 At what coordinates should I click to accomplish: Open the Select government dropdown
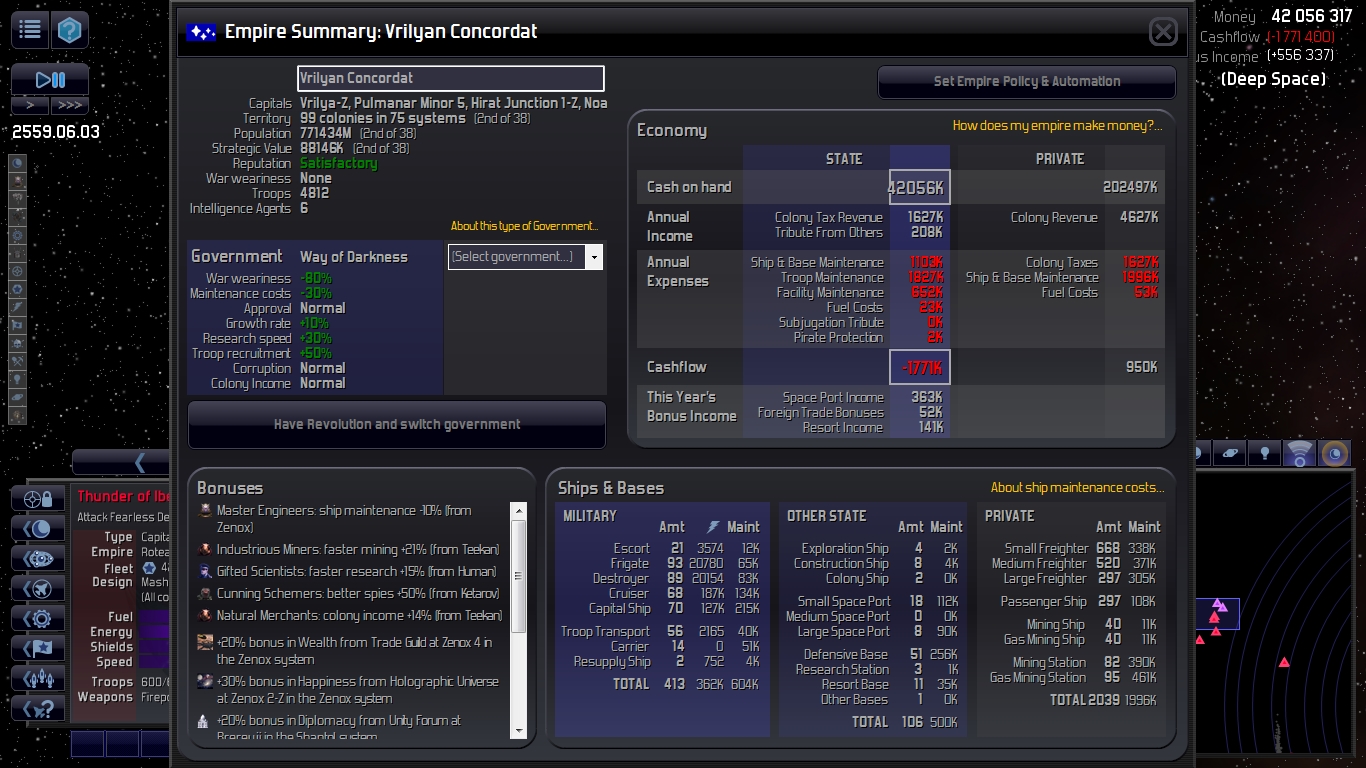point(526,257)
